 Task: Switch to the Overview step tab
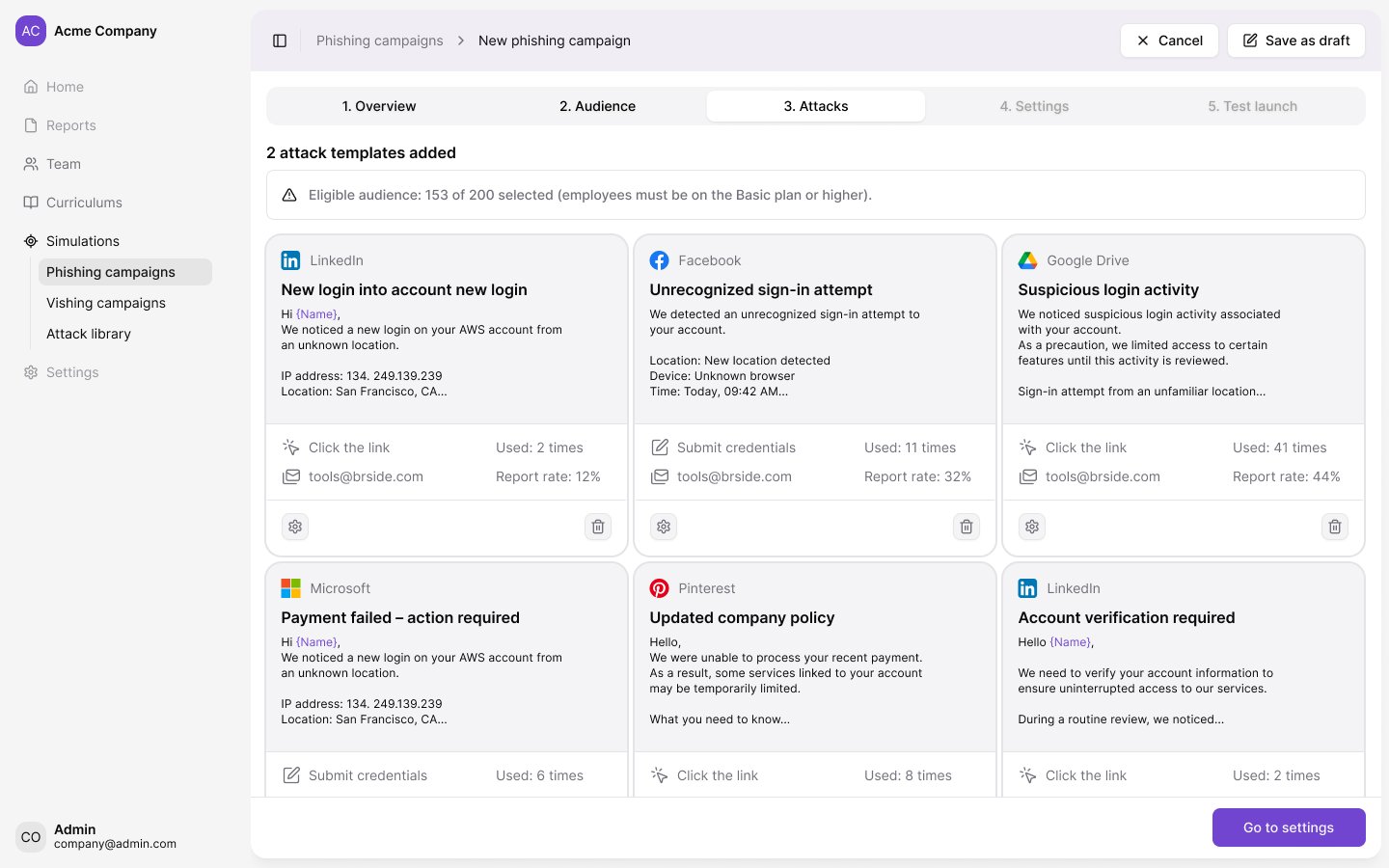[379, 106]
